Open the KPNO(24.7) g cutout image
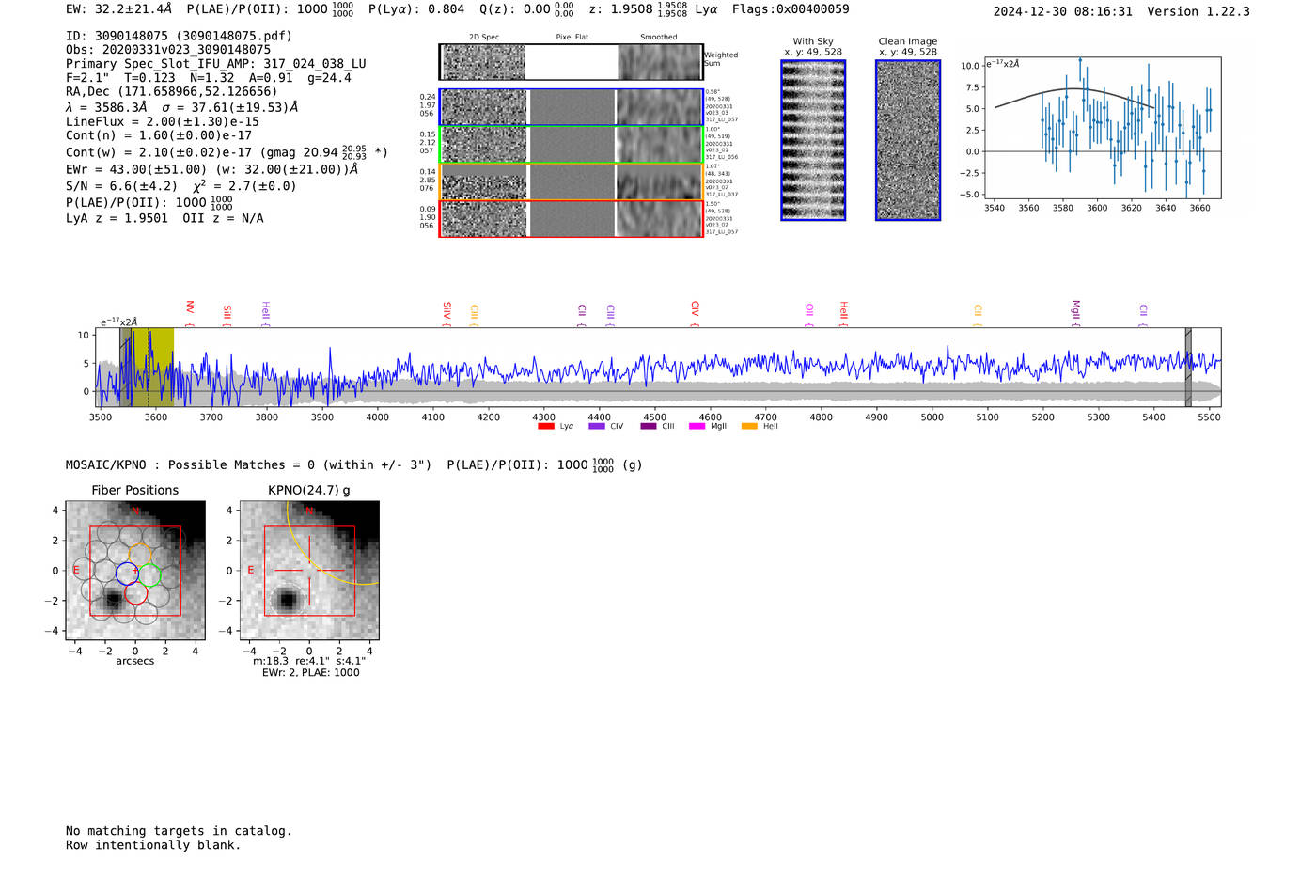1316x896 pixels. point(309,571)
